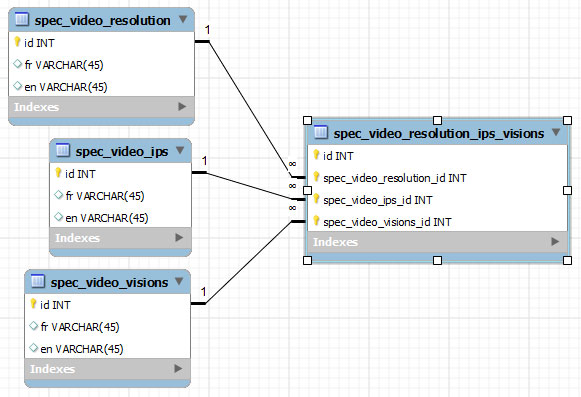Expand Indexes of spec_video_ips
This screenshot has width=581, height=397.
pyautogui.click(x=179, y=238)
